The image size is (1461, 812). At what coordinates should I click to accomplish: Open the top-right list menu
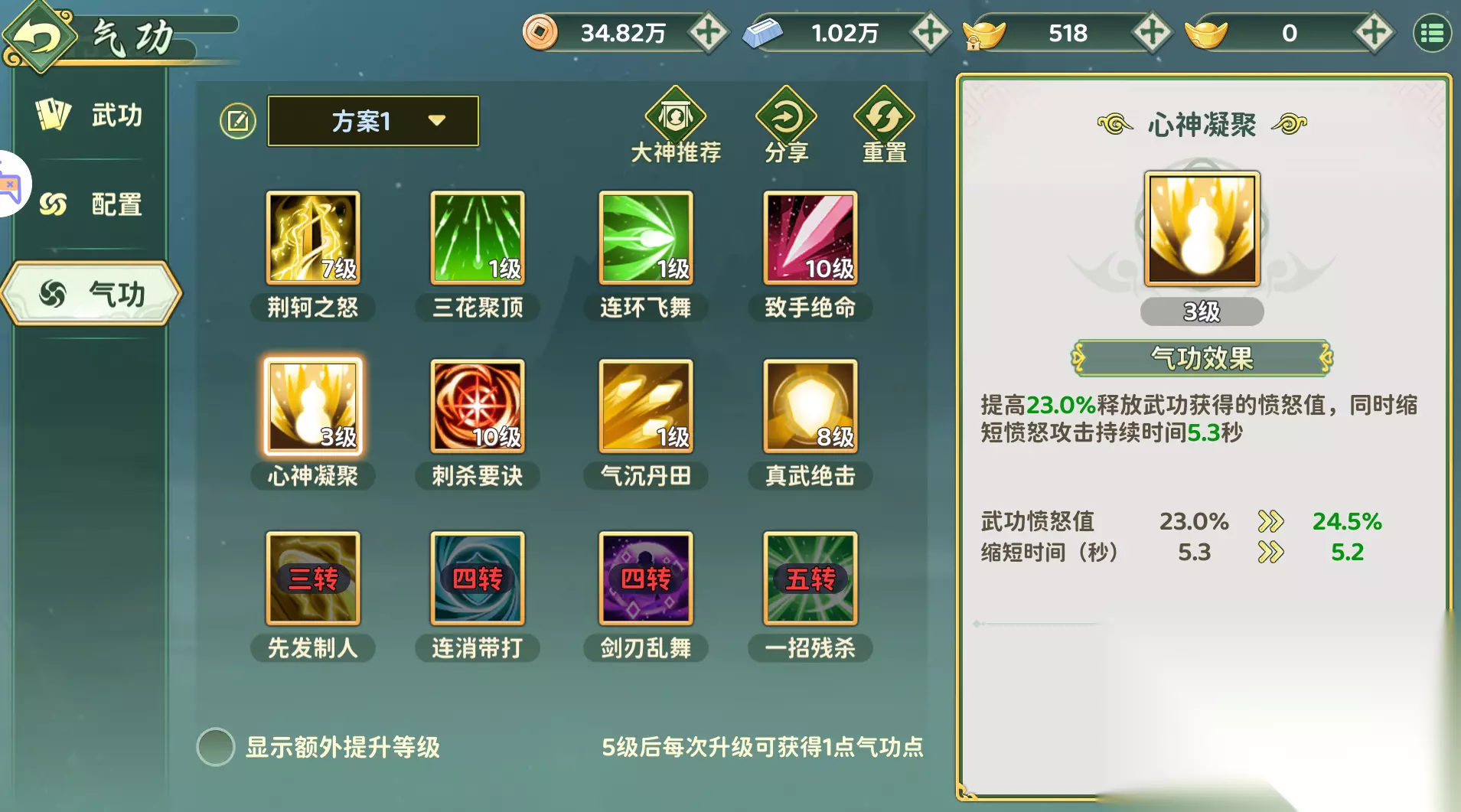coord(1431,33)
